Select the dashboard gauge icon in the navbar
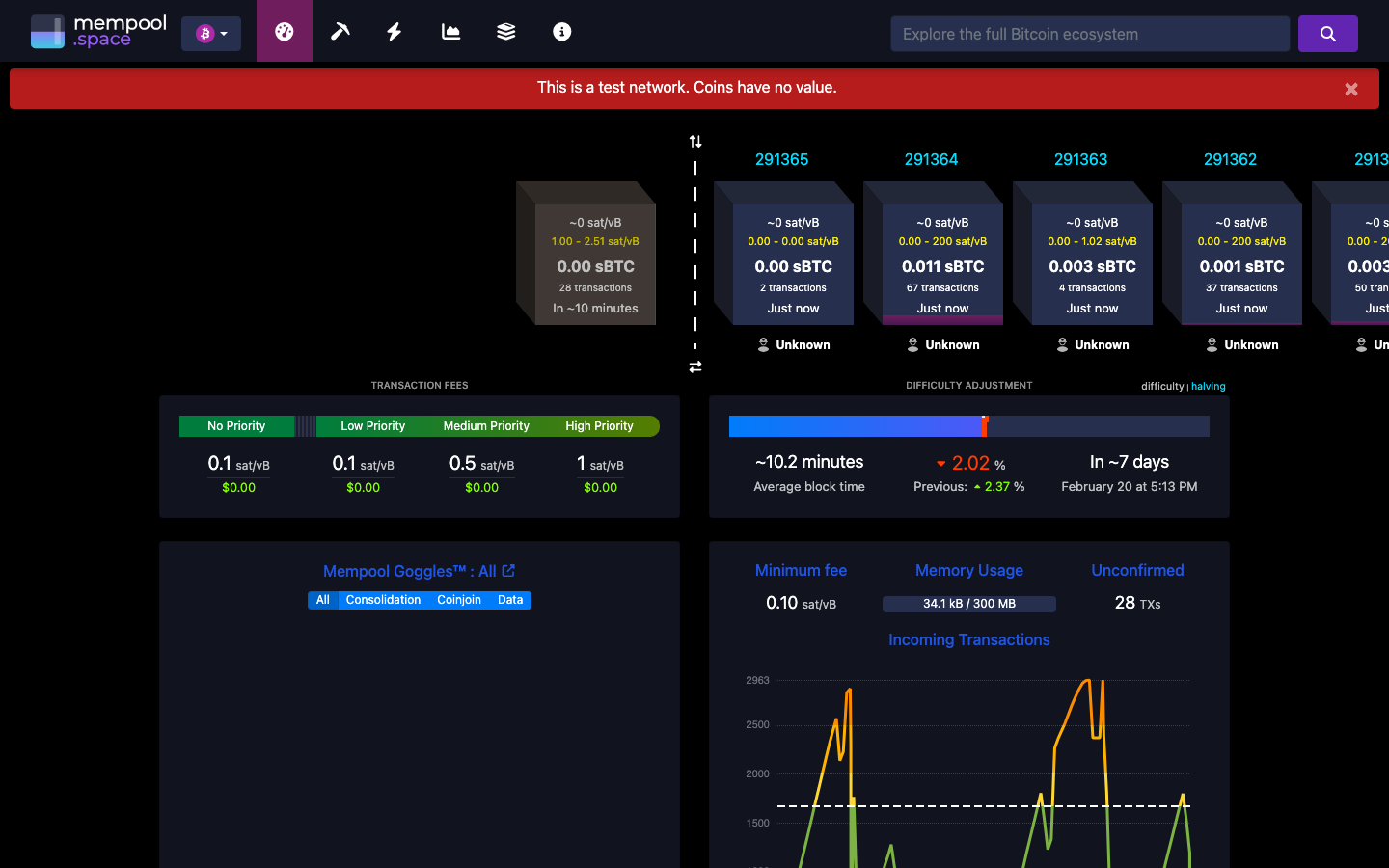1389x868 pixels. [x=284, y=31]
